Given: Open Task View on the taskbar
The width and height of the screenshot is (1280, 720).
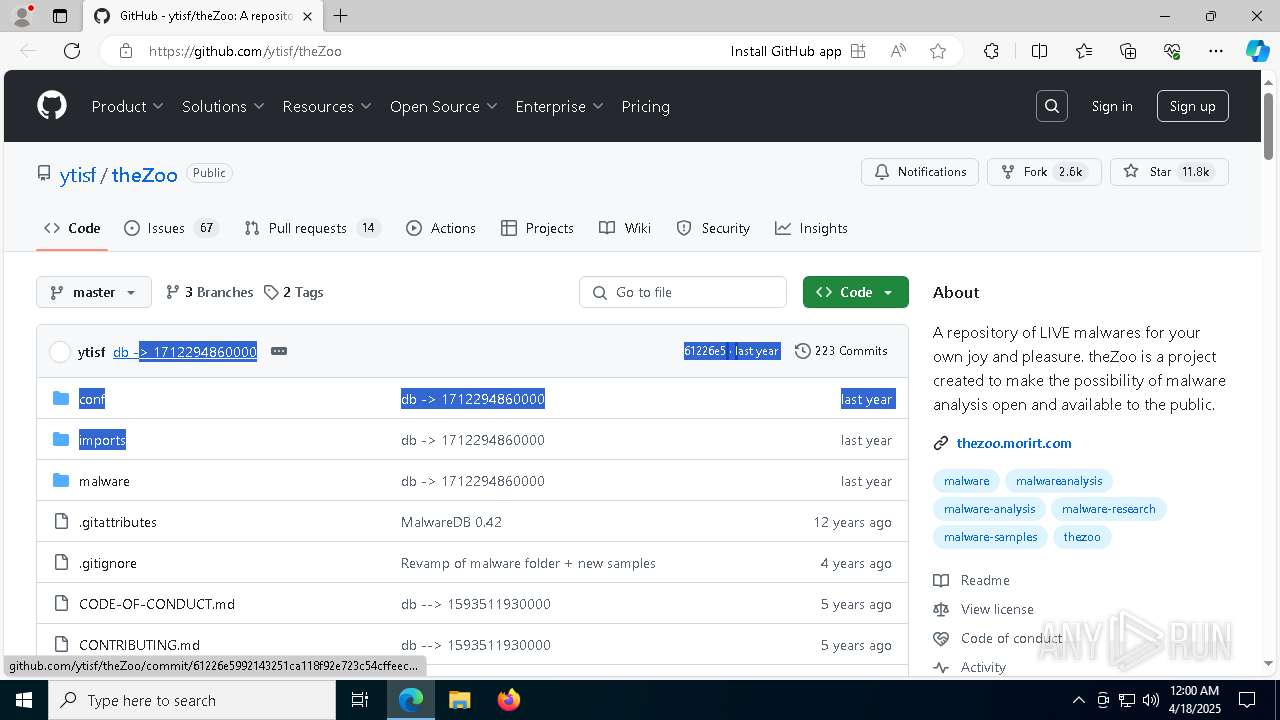Looking at the screenshot, I should 360,700.
